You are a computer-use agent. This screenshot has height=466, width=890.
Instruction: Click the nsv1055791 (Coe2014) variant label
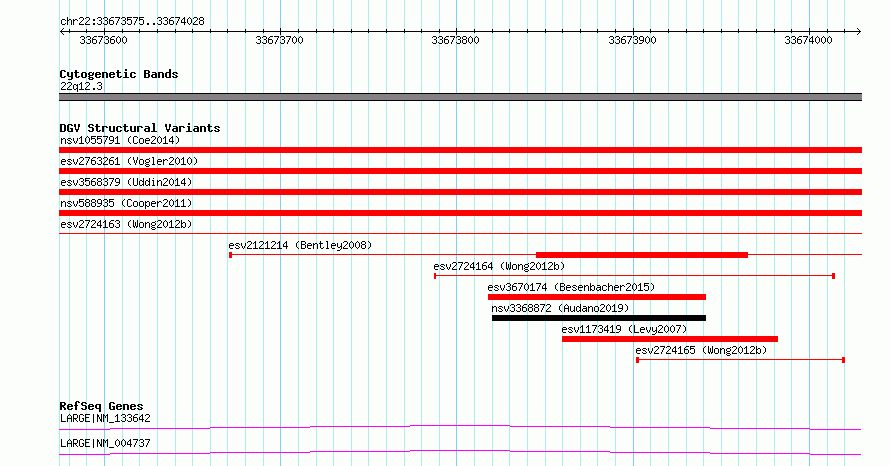(120, 140)
